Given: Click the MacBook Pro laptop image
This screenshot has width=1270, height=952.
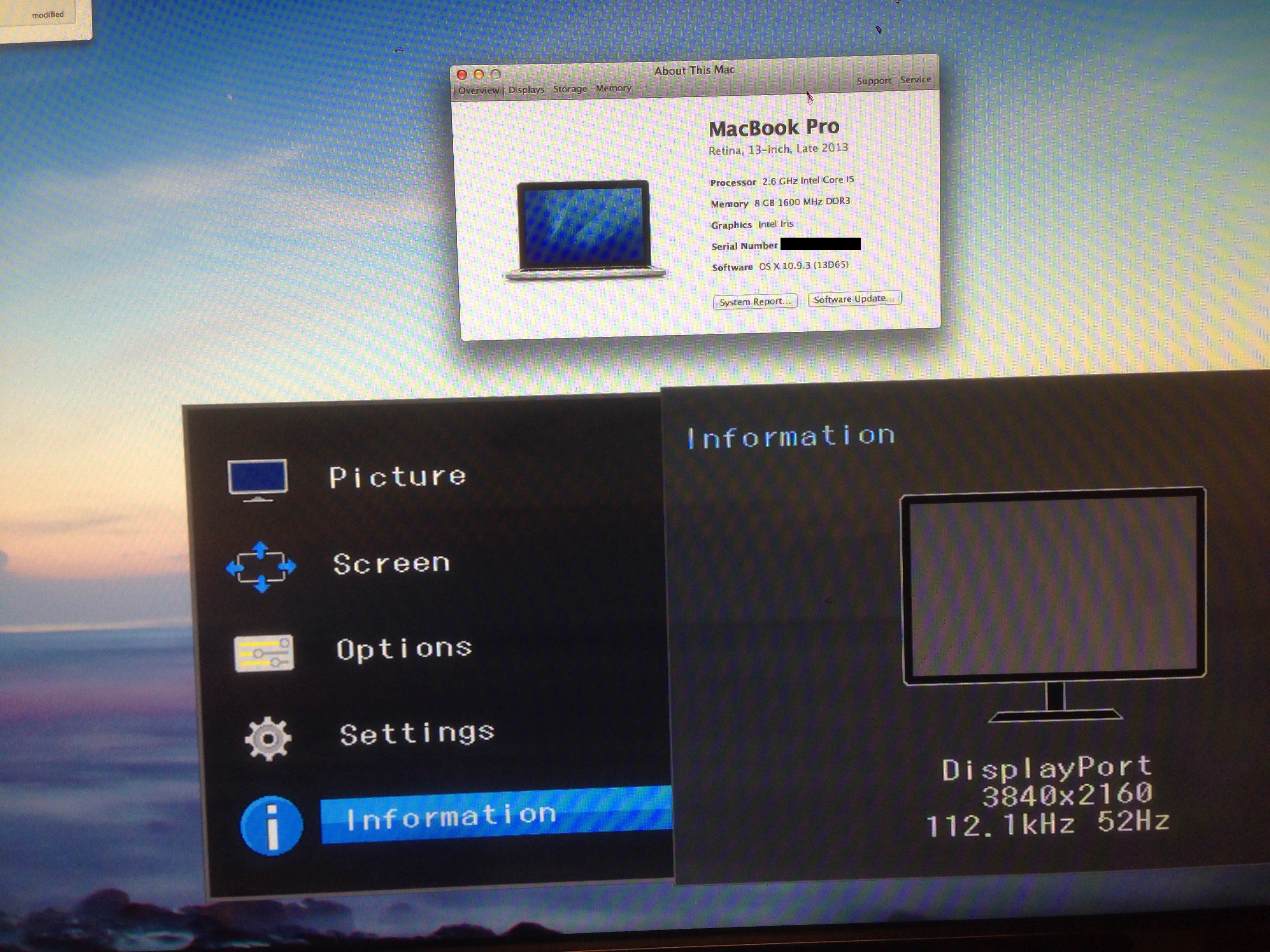Looking at the screenshot, I should pyautogui.click(x=585, y=231).
